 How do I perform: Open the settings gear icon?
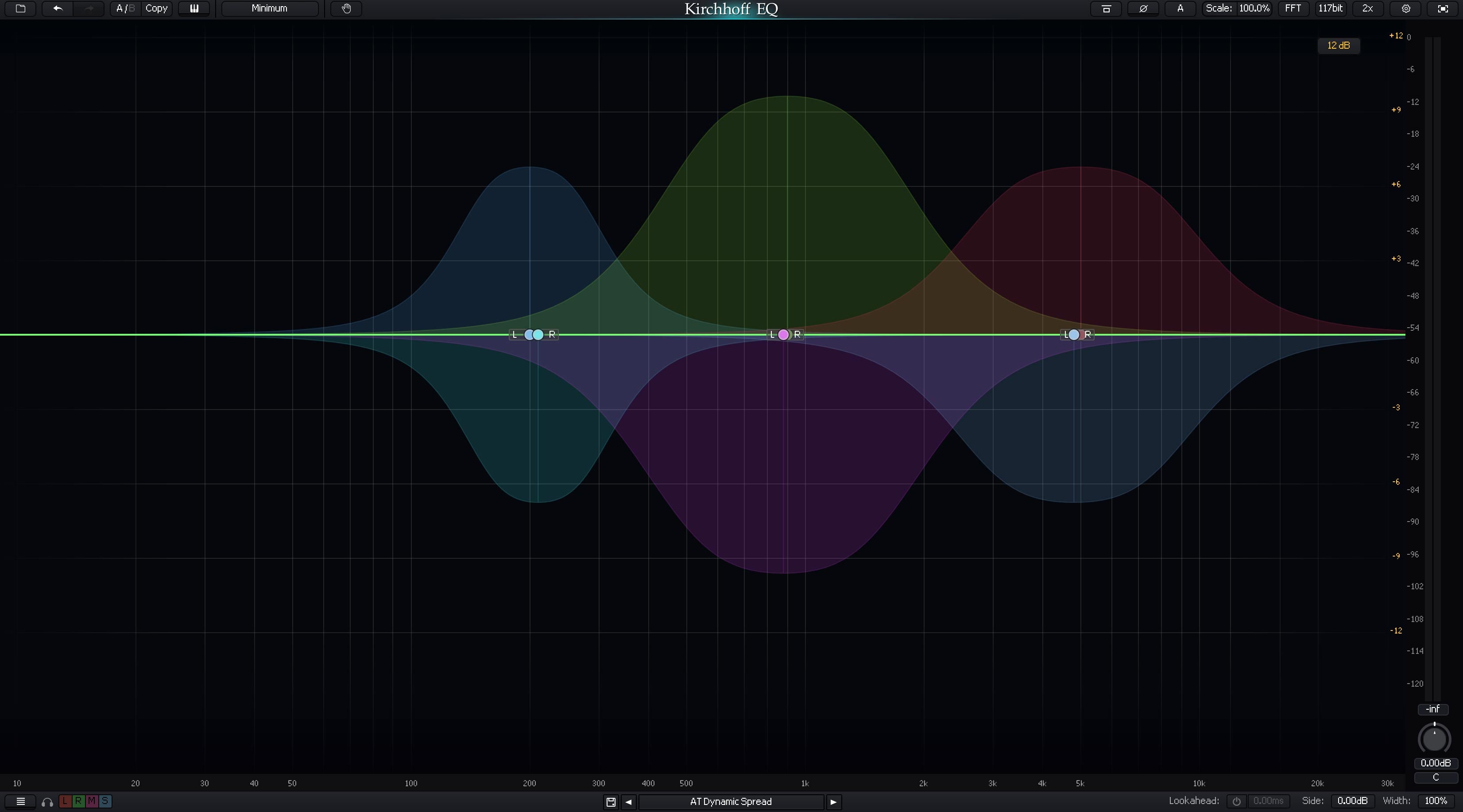tap(1406, 8)
